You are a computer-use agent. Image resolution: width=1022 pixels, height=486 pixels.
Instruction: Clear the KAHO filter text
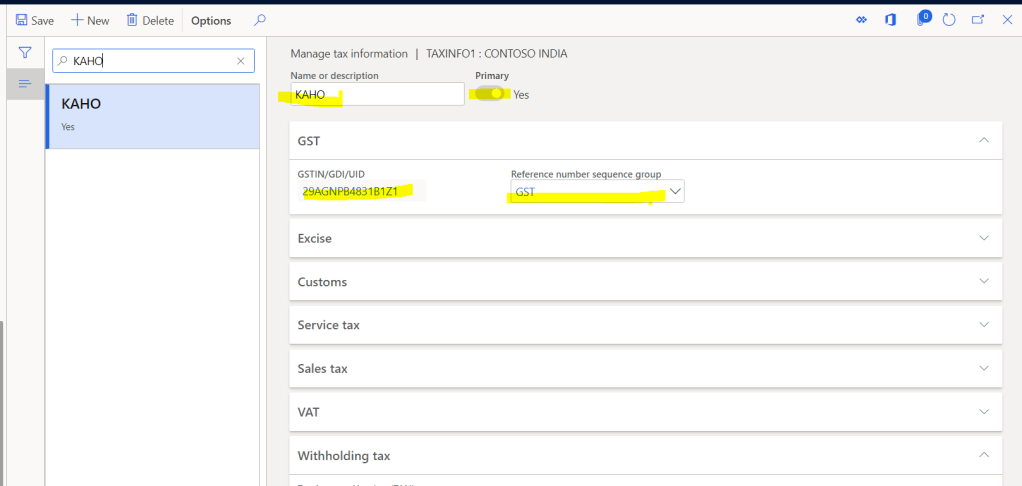click(240, 61)
